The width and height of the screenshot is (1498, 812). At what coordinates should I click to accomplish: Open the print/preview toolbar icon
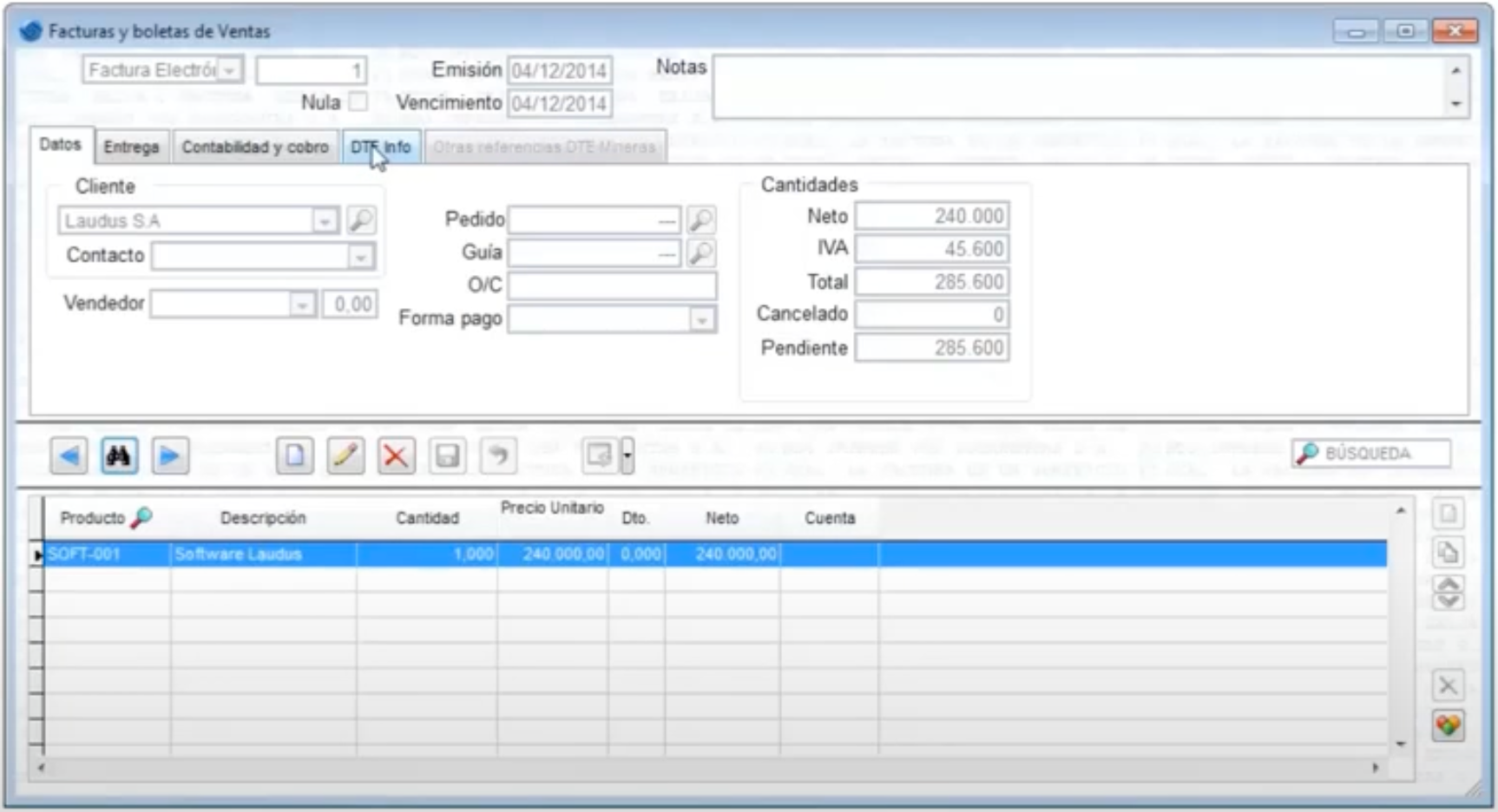click(600, 455)
